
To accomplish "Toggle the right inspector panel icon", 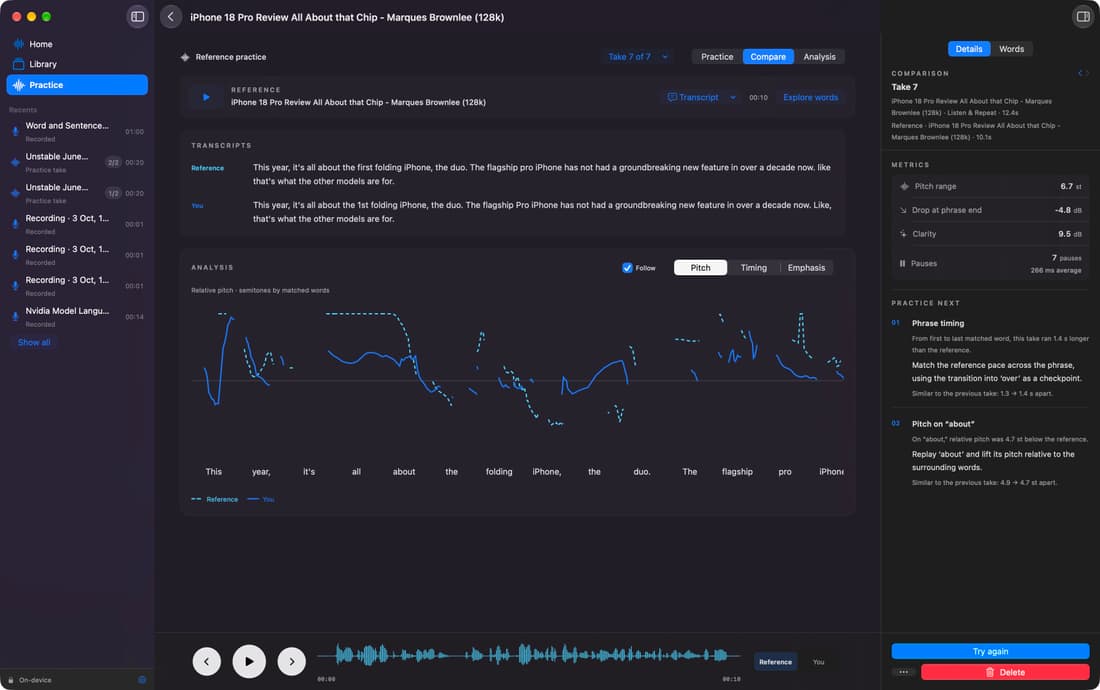I will pos(1083,17).
